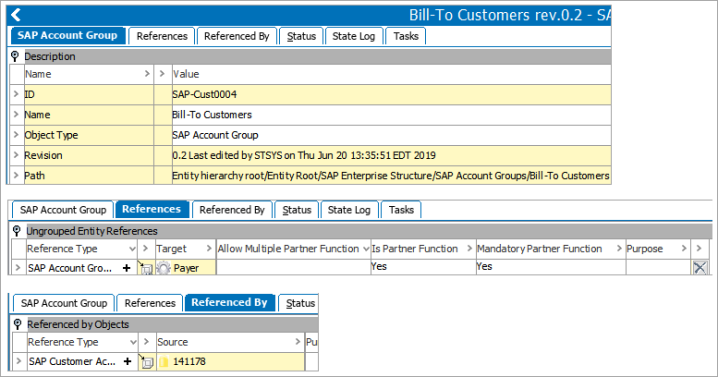Switch to State Log in middle panel
Screen dimensions: 718x377
click(349, 210)
